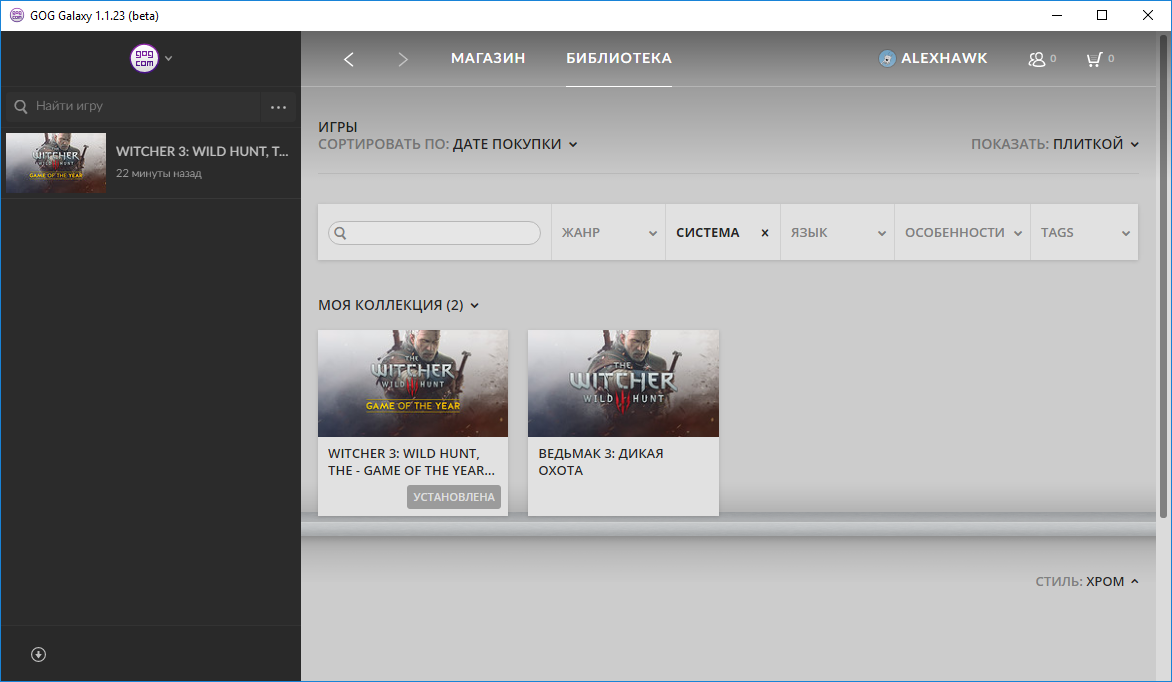Clear the Система filter with X
The width and height of the screenshot is (1172, 682).
[765, 233]
